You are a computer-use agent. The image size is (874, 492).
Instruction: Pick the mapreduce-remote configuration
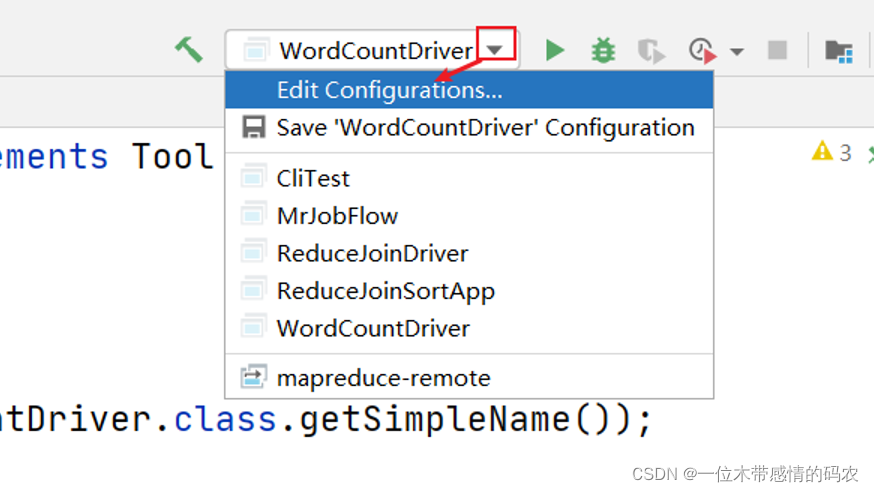(383, 378)
